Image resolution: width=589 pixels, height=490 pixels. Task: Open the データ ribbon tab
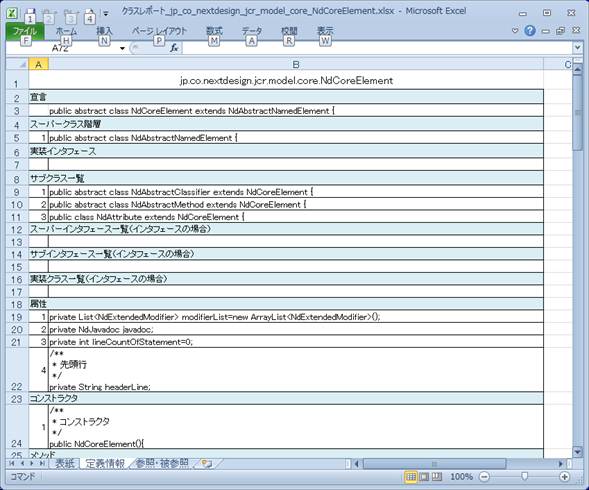252,31
